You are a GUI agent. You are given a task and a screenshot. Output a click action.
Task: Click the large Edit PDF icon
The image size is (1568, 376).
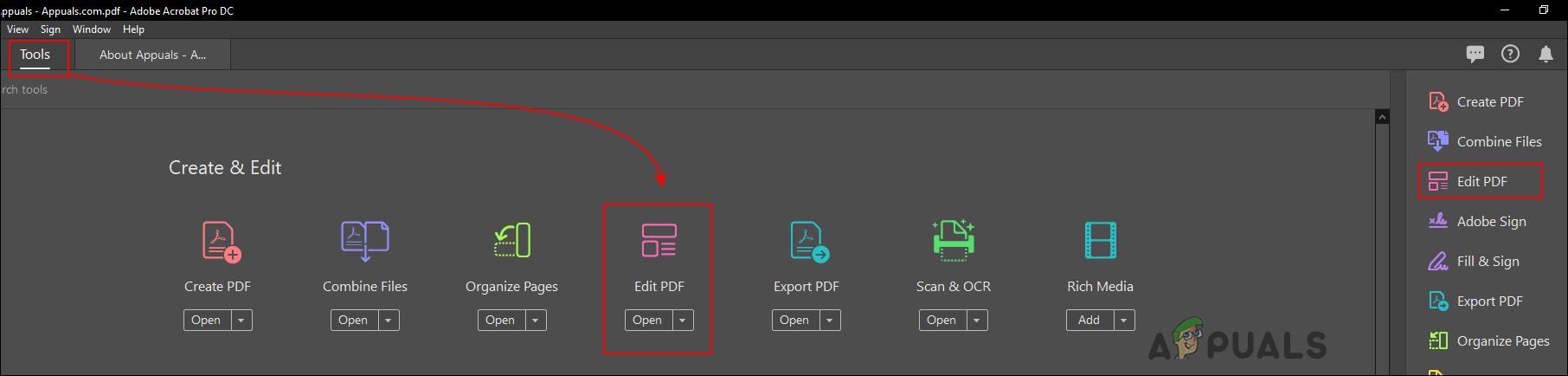[x=659, y=240]
